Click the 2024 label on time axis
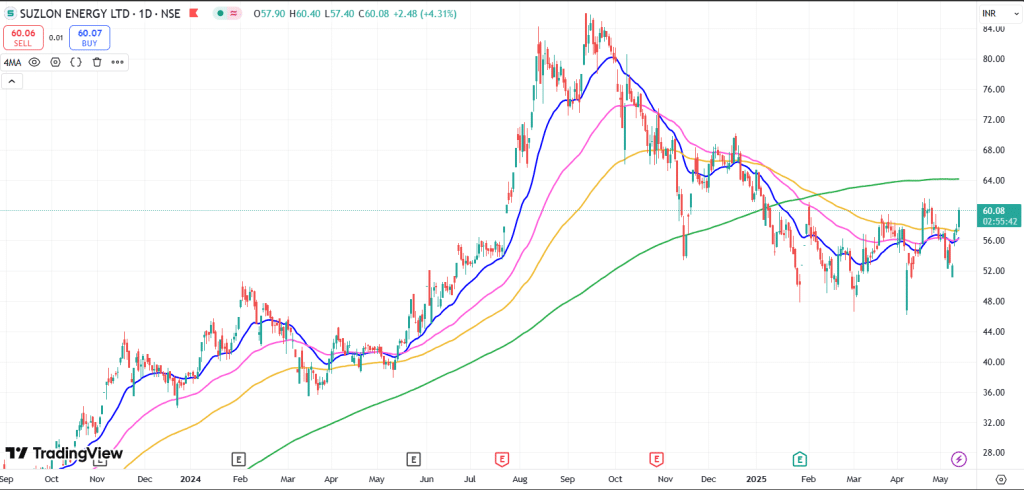 point(189,479)
